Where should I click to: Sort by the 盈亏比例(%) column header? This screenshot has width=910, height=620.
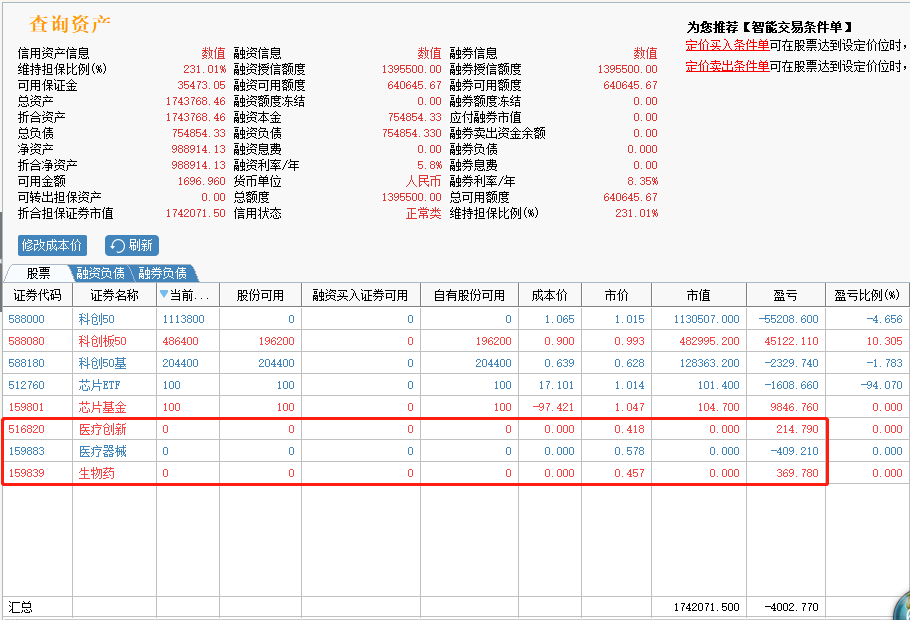click(x=867, y=295)
